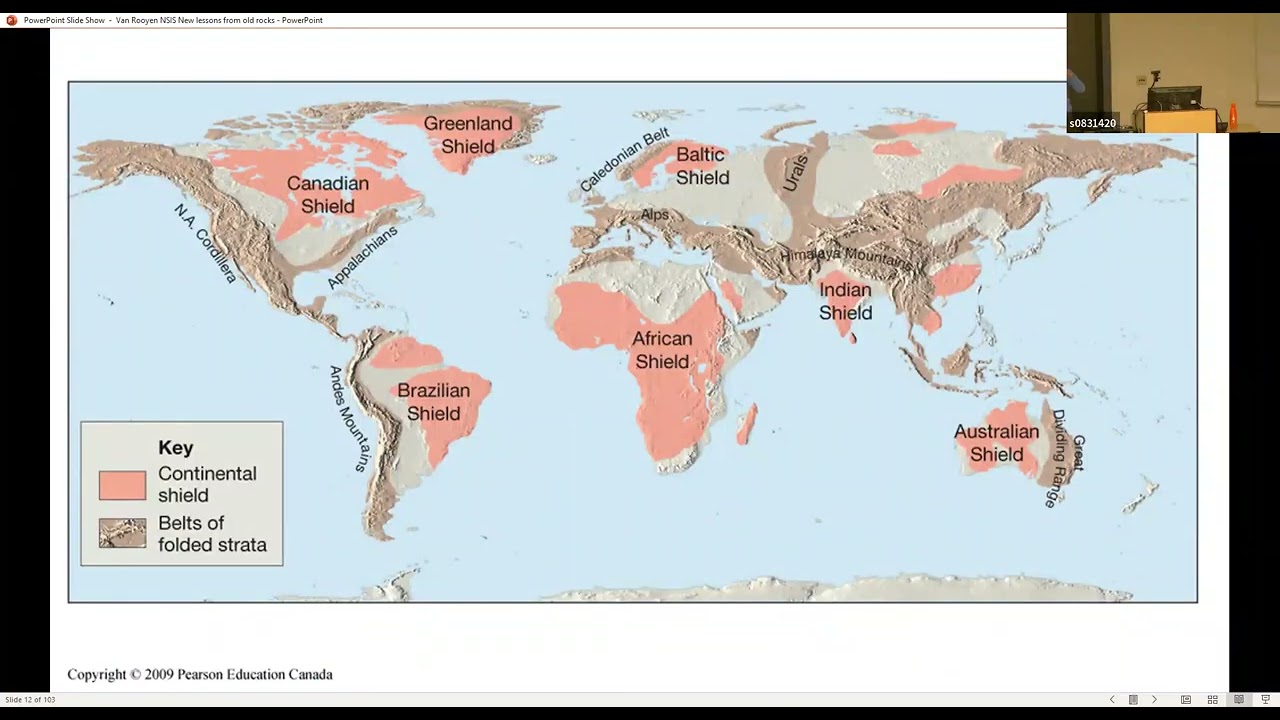Click the 'Belts of folded strata' legend text
This screenshot has height=720, width=1280.
click(x=212, y=534)
